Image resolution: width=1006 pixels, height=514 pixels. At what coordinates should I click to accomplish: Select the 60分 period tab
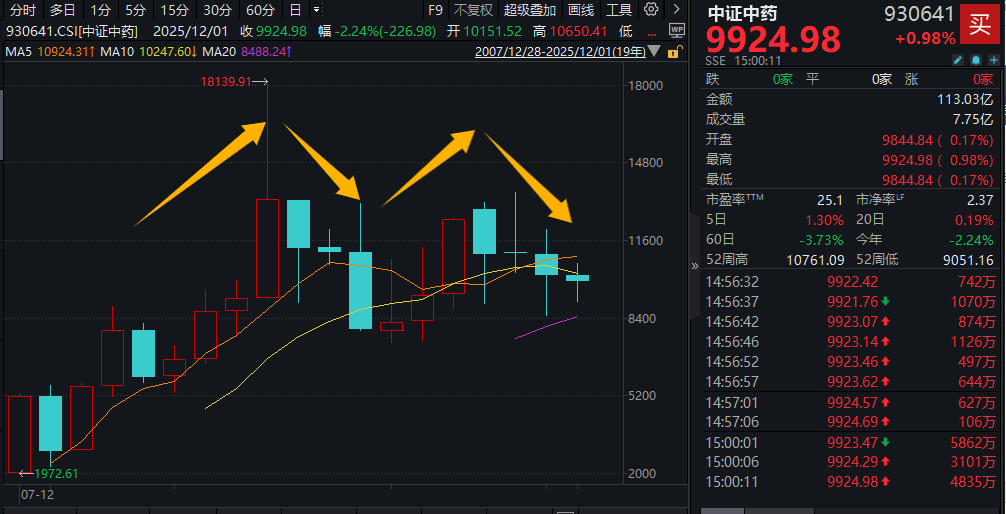click(260, 10)
